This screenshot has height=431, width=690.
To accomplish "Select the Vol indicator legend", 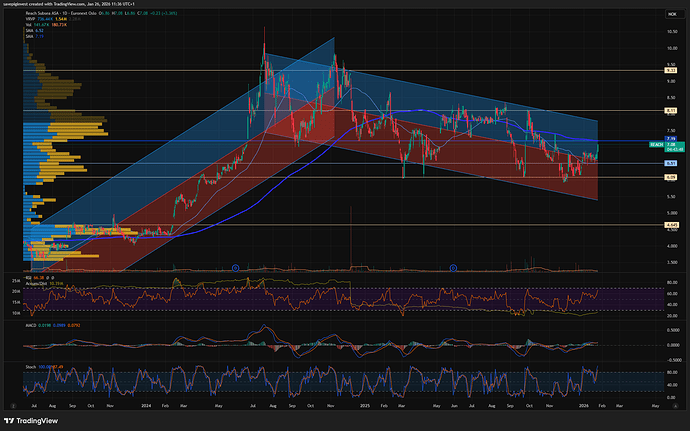I will [11, 25].
